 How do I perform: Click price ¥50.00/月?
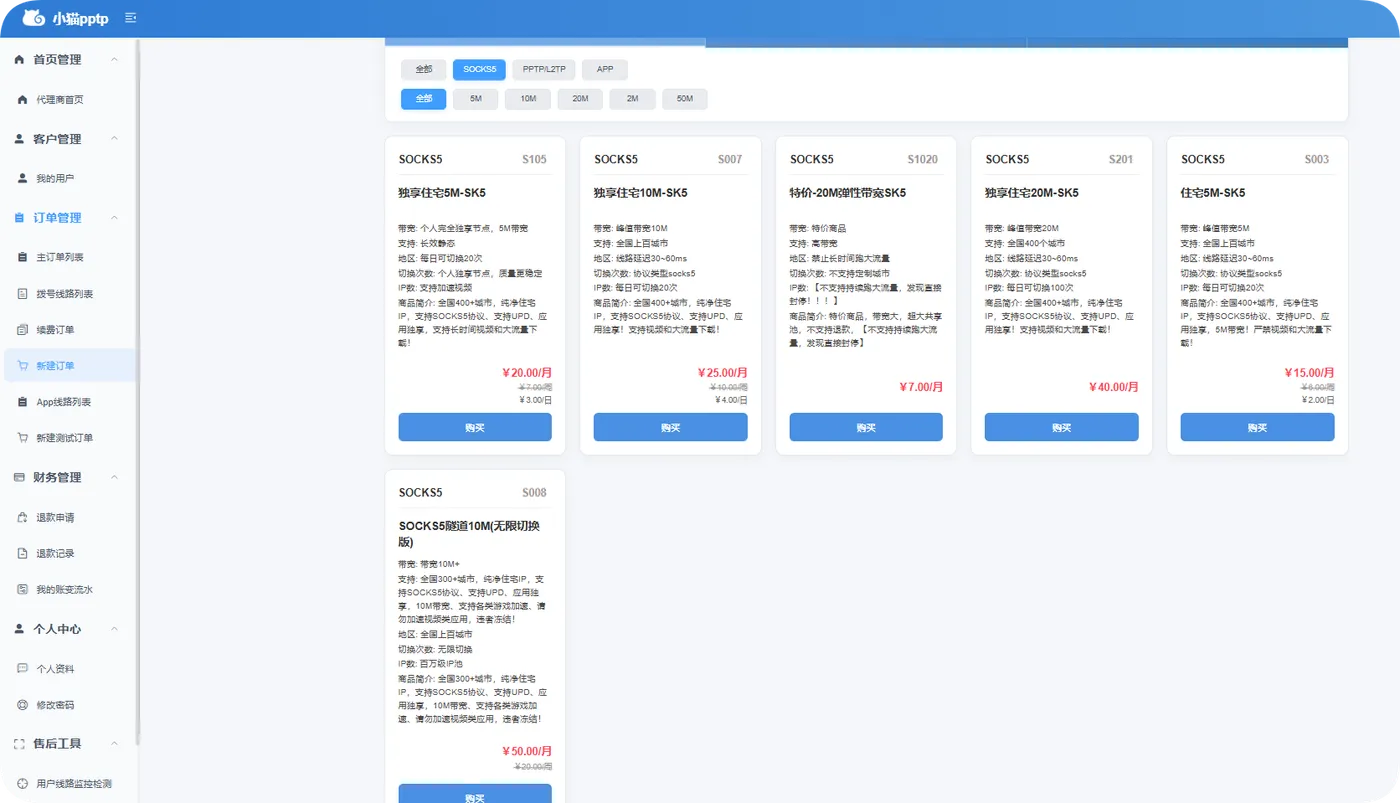point(526,752)
